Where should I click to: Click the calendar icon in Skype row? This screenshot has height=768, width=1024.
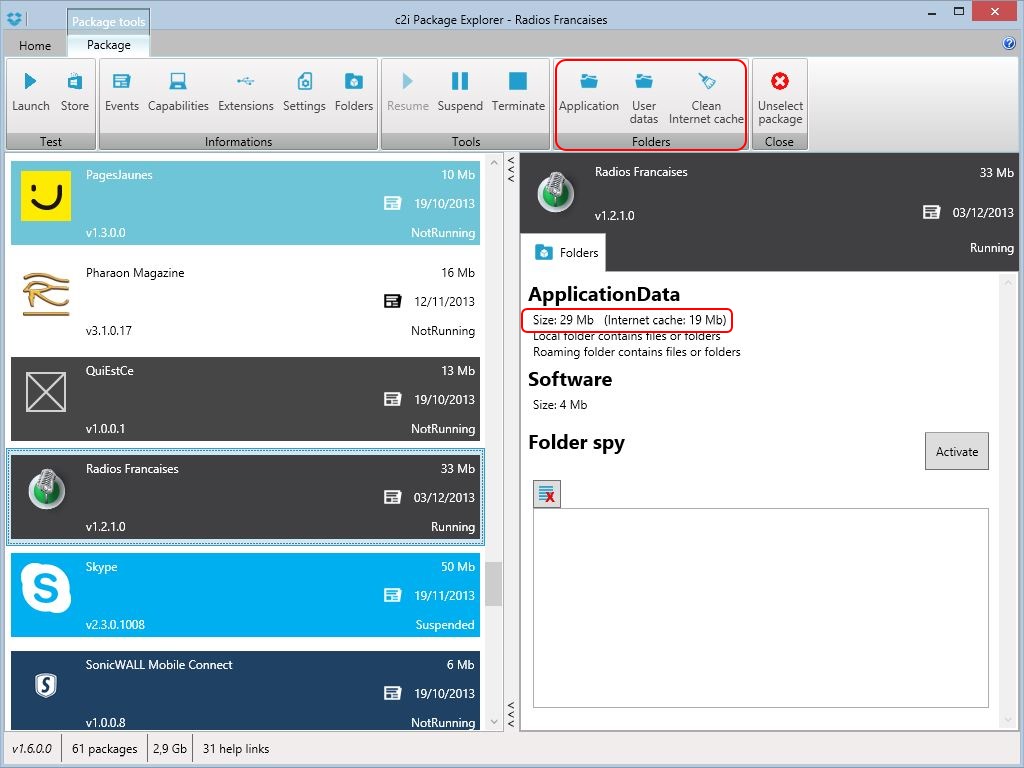coord(392,595)
